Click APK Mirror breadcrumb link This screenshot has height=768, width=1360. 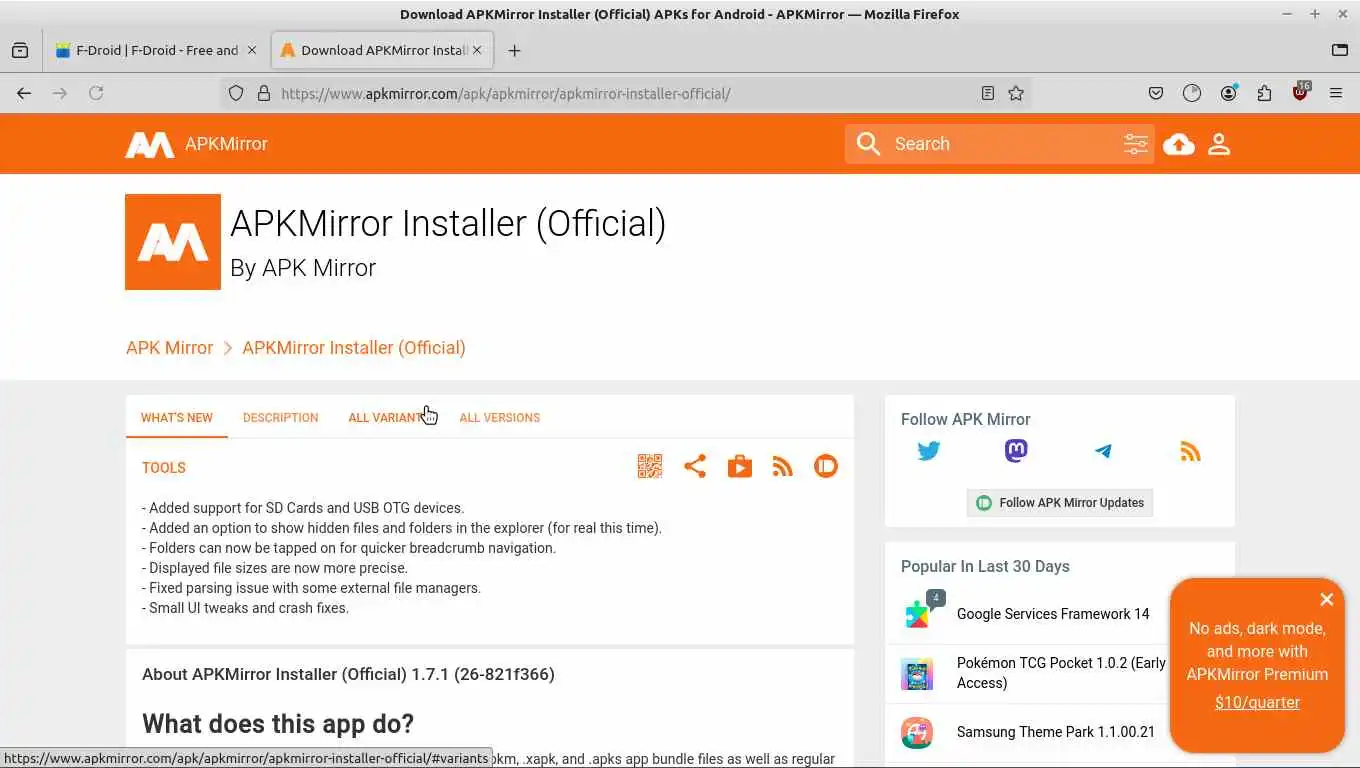(x=170, y=348)
